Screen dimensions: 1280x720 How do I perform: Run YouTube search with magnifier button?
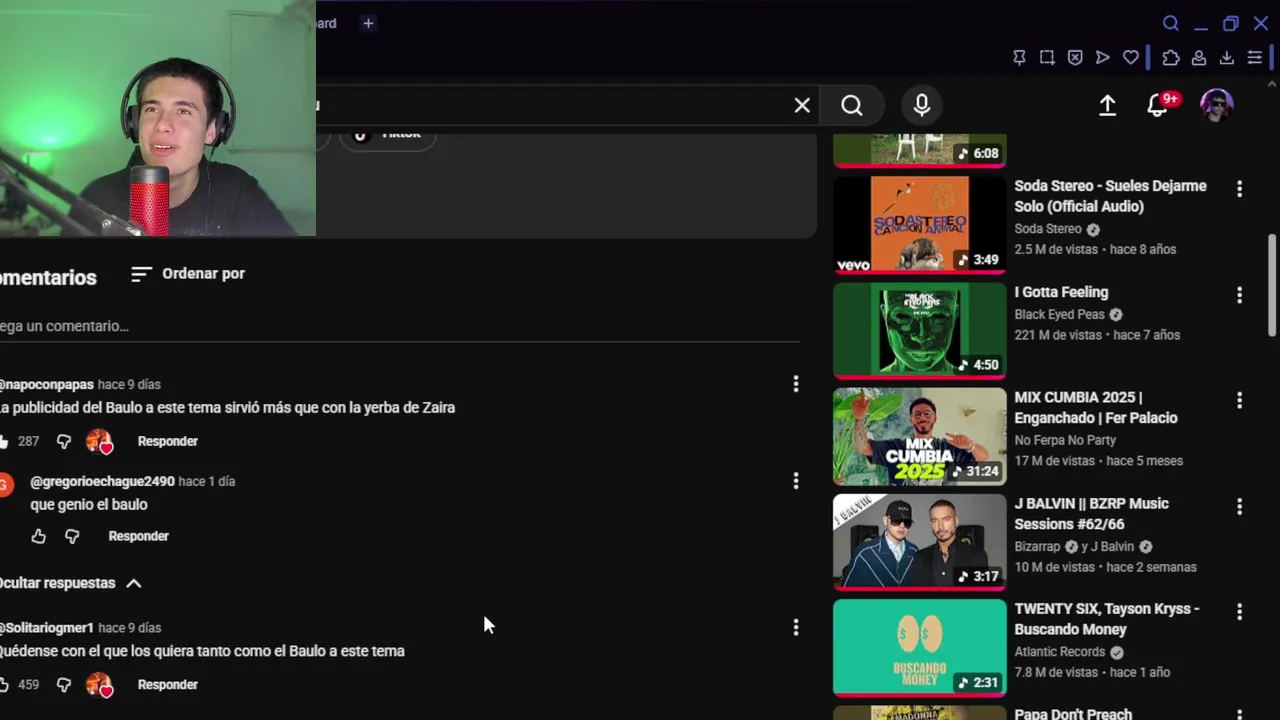tap(852, 105)
